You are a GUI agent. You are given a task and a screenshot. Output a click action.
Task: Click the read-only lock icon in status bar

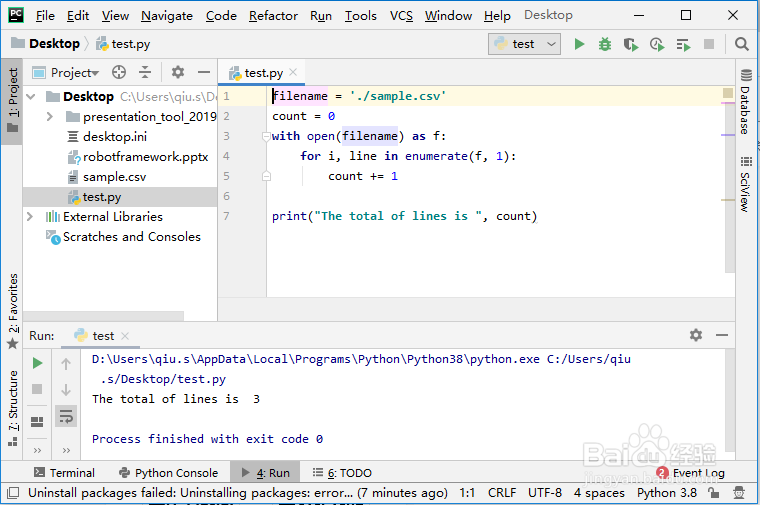(x=713, y=493)
